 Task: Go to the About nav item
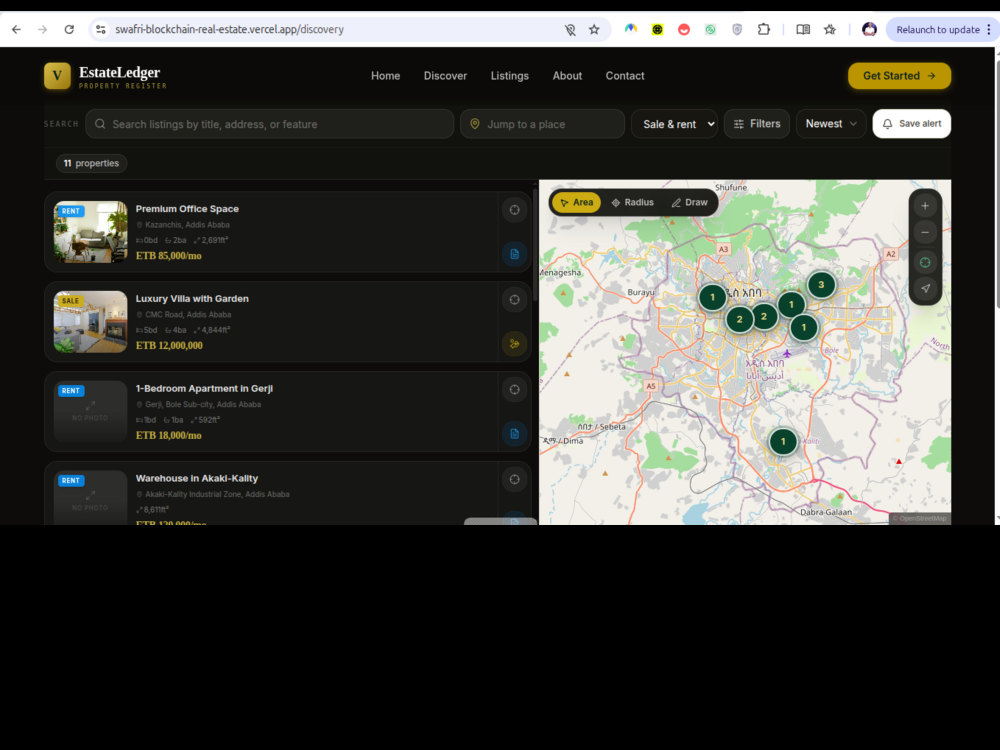(x=567, y=76)
